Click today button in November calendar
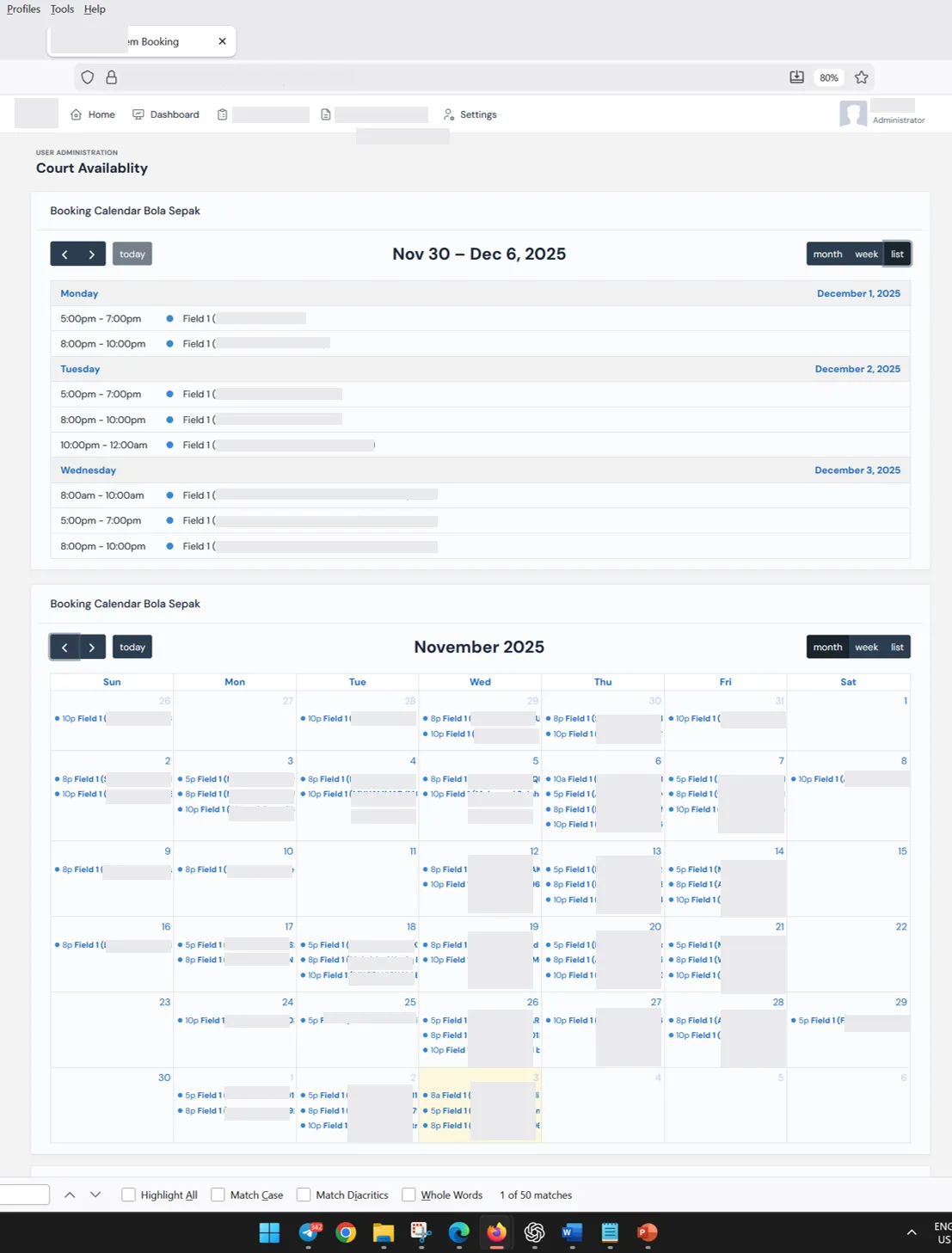This screenshot has width=952, height=1253. 132,647
